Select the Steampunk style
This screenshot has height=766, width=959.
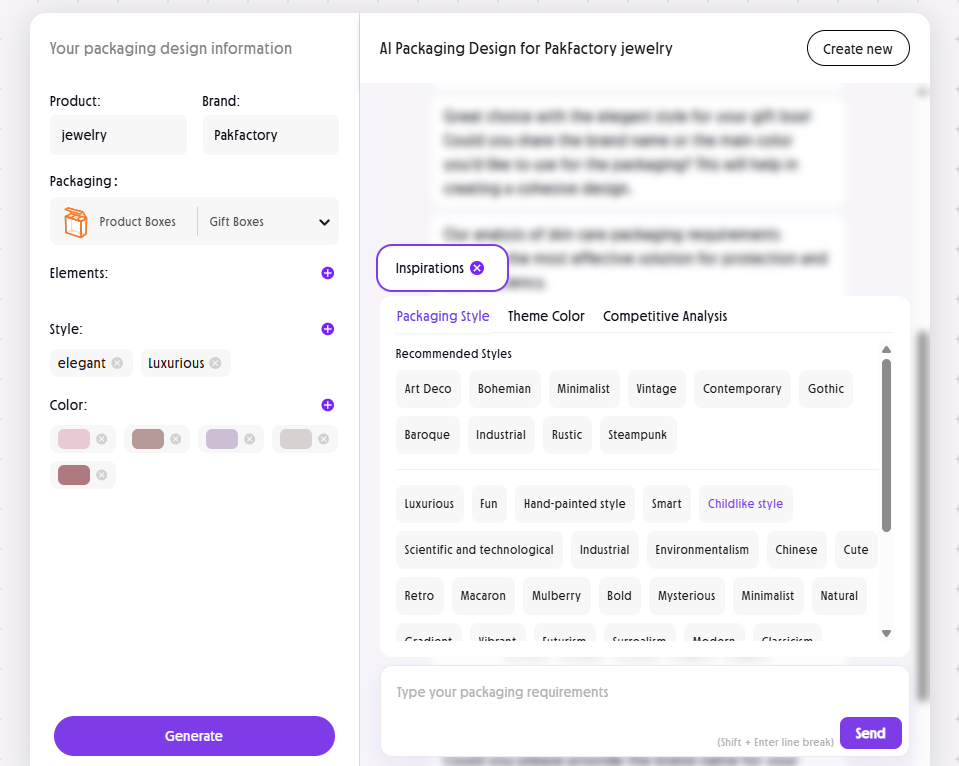click(638, 434)
